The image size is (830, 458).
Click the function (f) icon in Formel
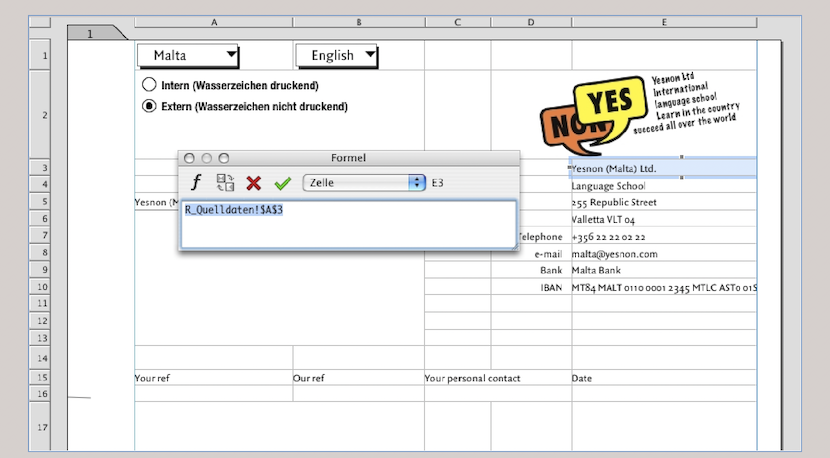[197, 183]
